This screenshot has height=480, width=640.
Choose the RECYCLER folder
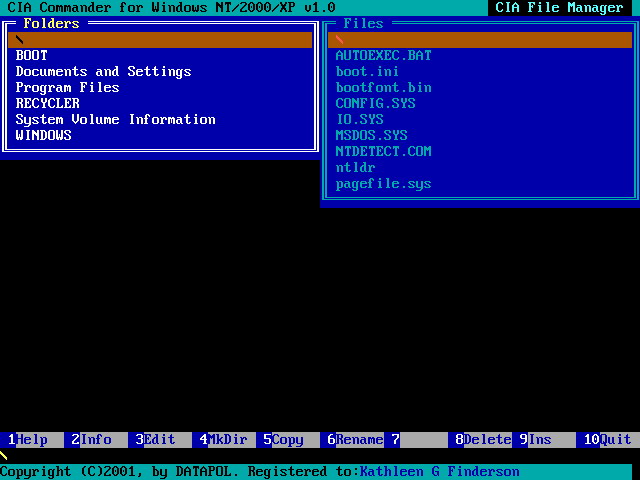(x=47, y=103)
